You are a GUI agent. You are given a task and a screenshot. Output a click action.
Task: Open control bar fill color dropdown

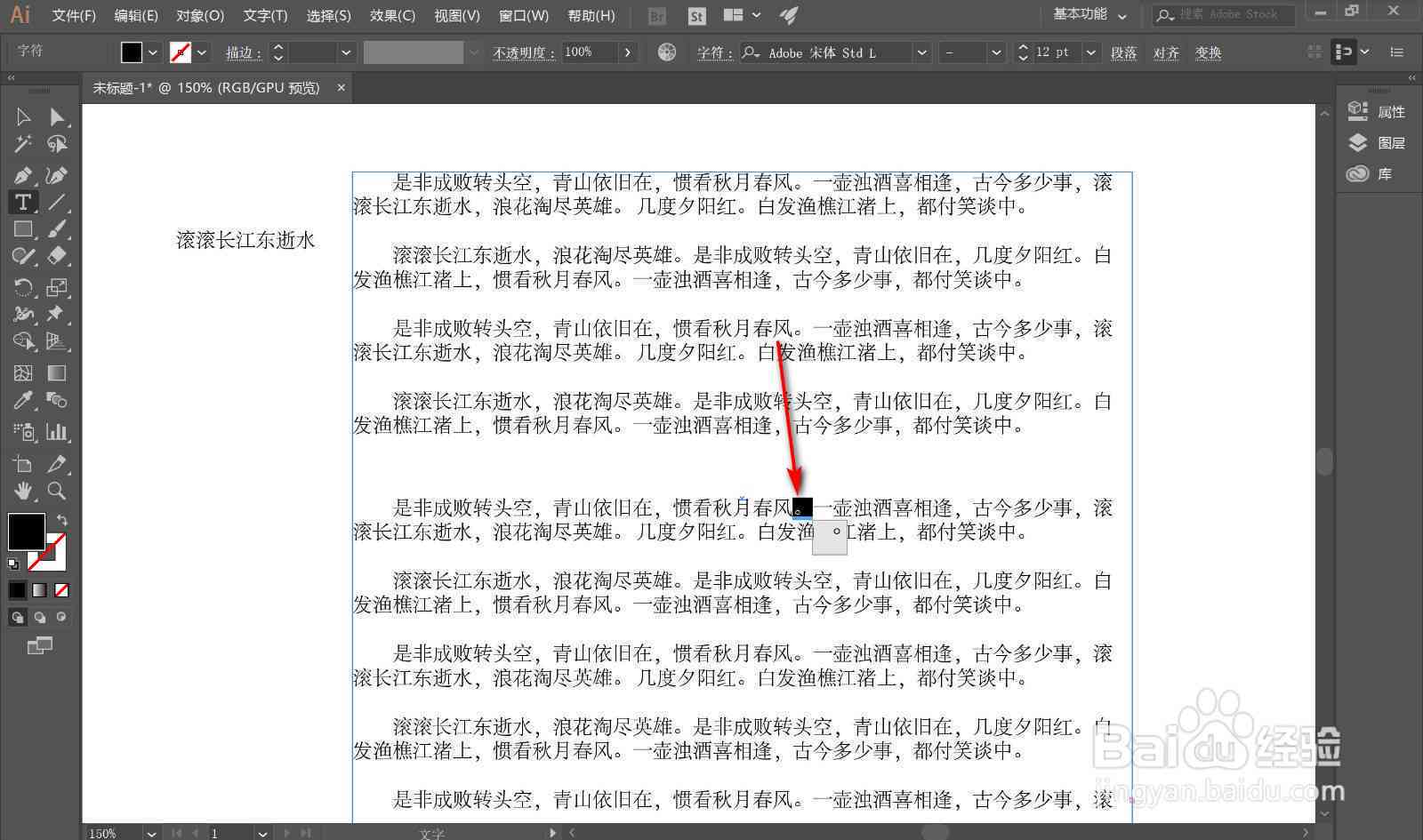coord(153,52)
